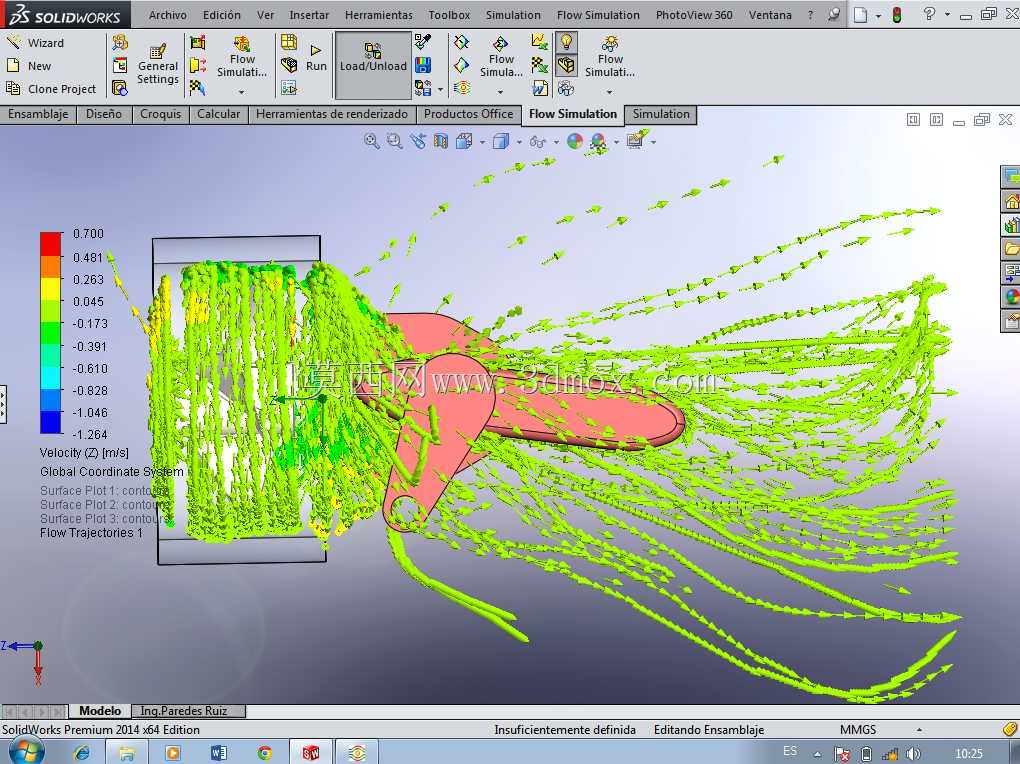This screenshot has height=764, width=1020.
Task: Click the volume speaker tray icon
Action: coord(913,754)
